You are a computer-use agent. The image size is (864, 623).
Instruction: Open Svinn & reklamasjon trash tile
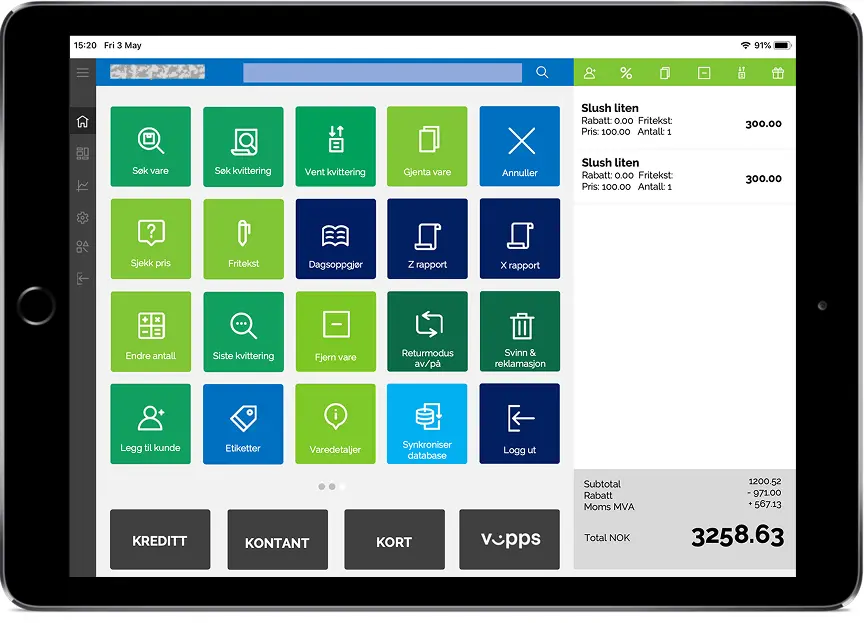tap(519, 331)
